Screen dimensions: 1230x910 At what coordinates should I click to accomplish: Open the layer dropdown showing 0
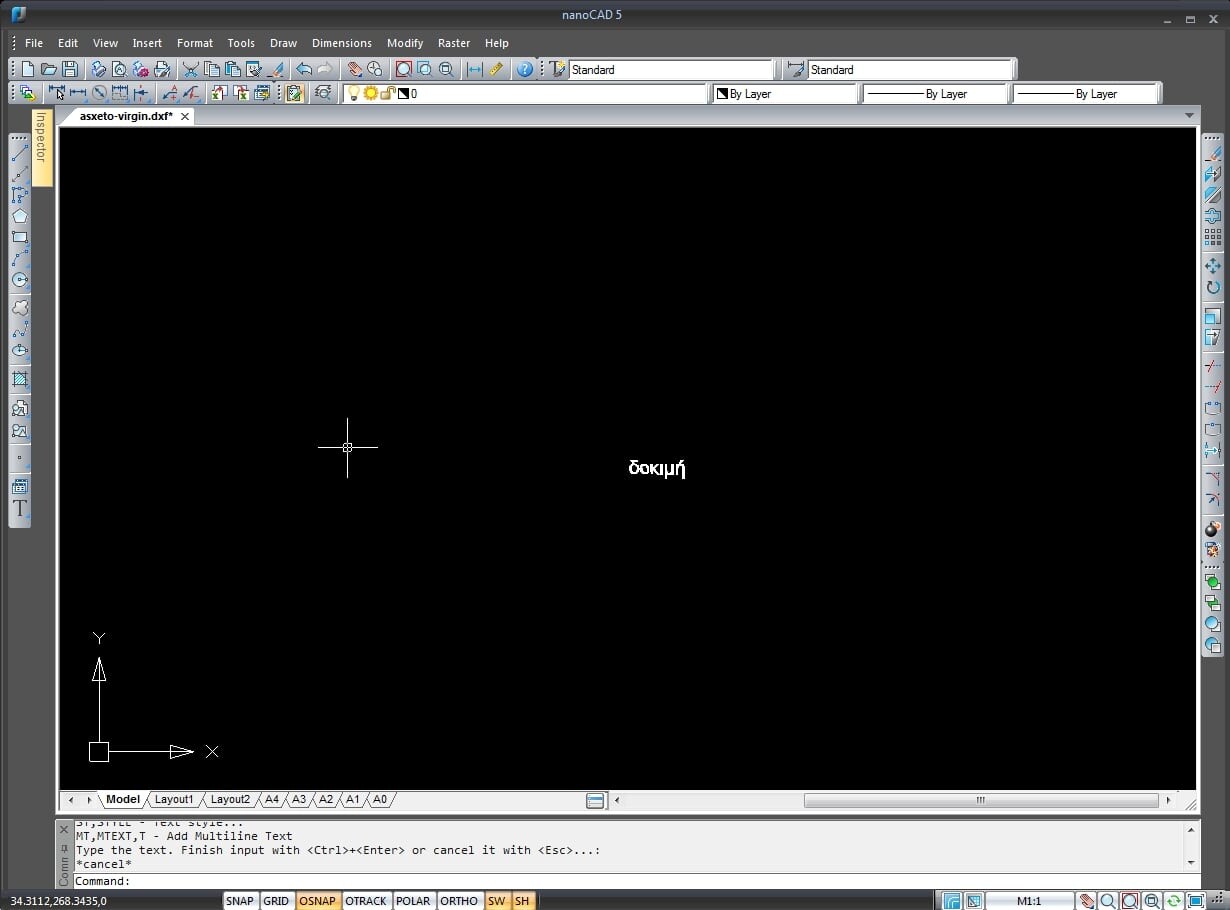(525, 94)
